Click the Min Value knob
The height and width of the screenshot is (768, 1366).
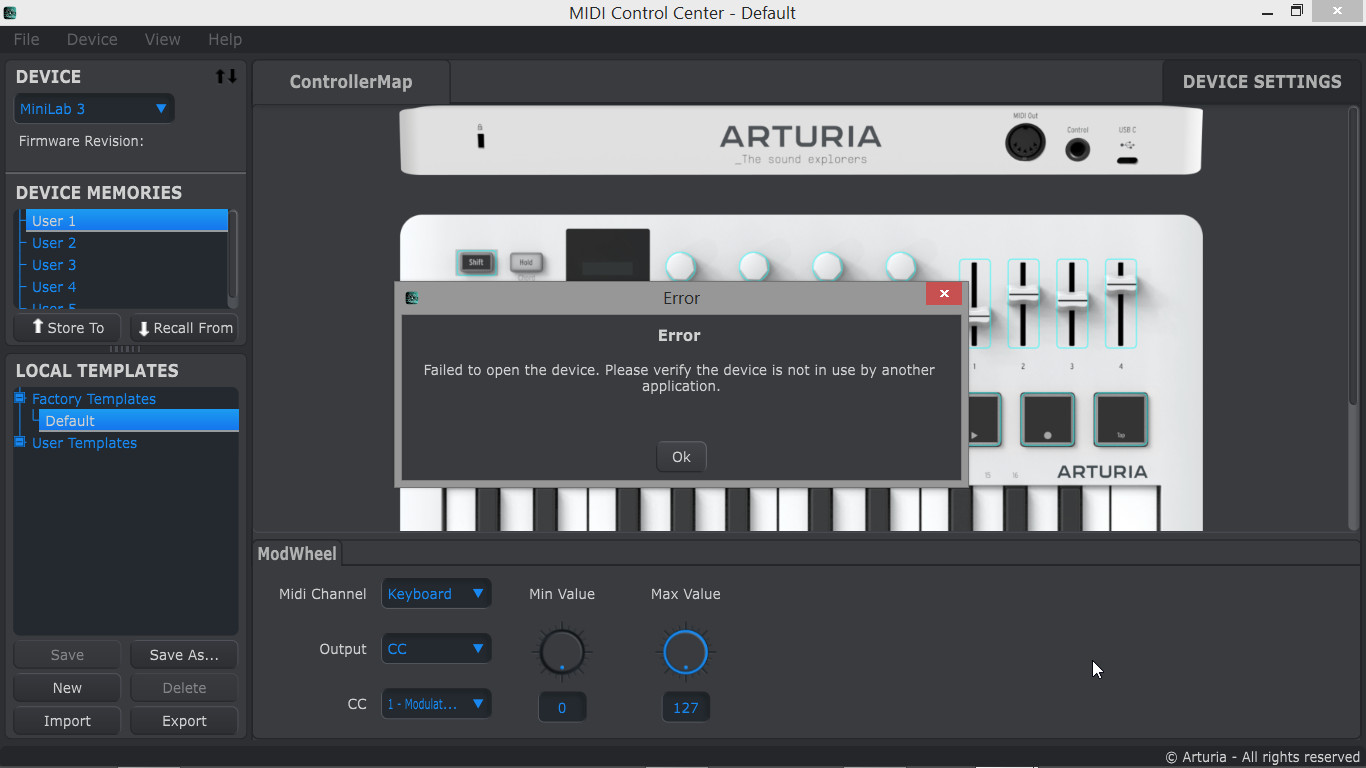coord(562,653)
